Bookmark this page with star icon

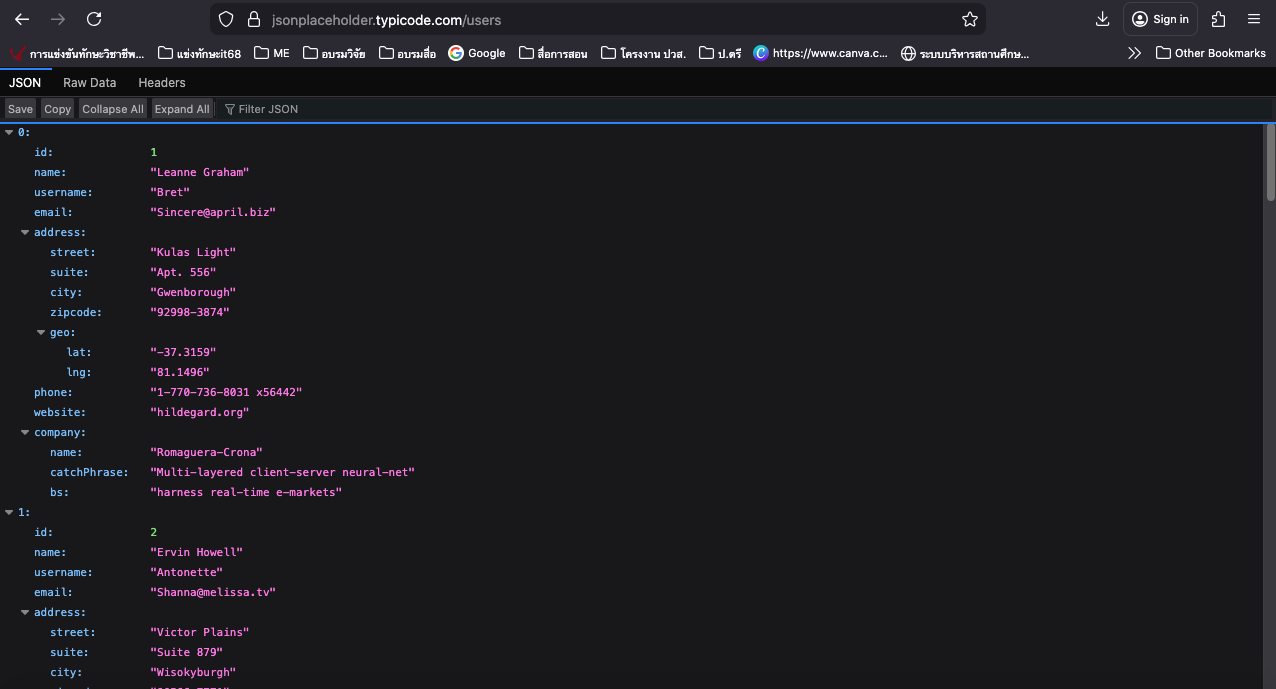pos(969,19)
